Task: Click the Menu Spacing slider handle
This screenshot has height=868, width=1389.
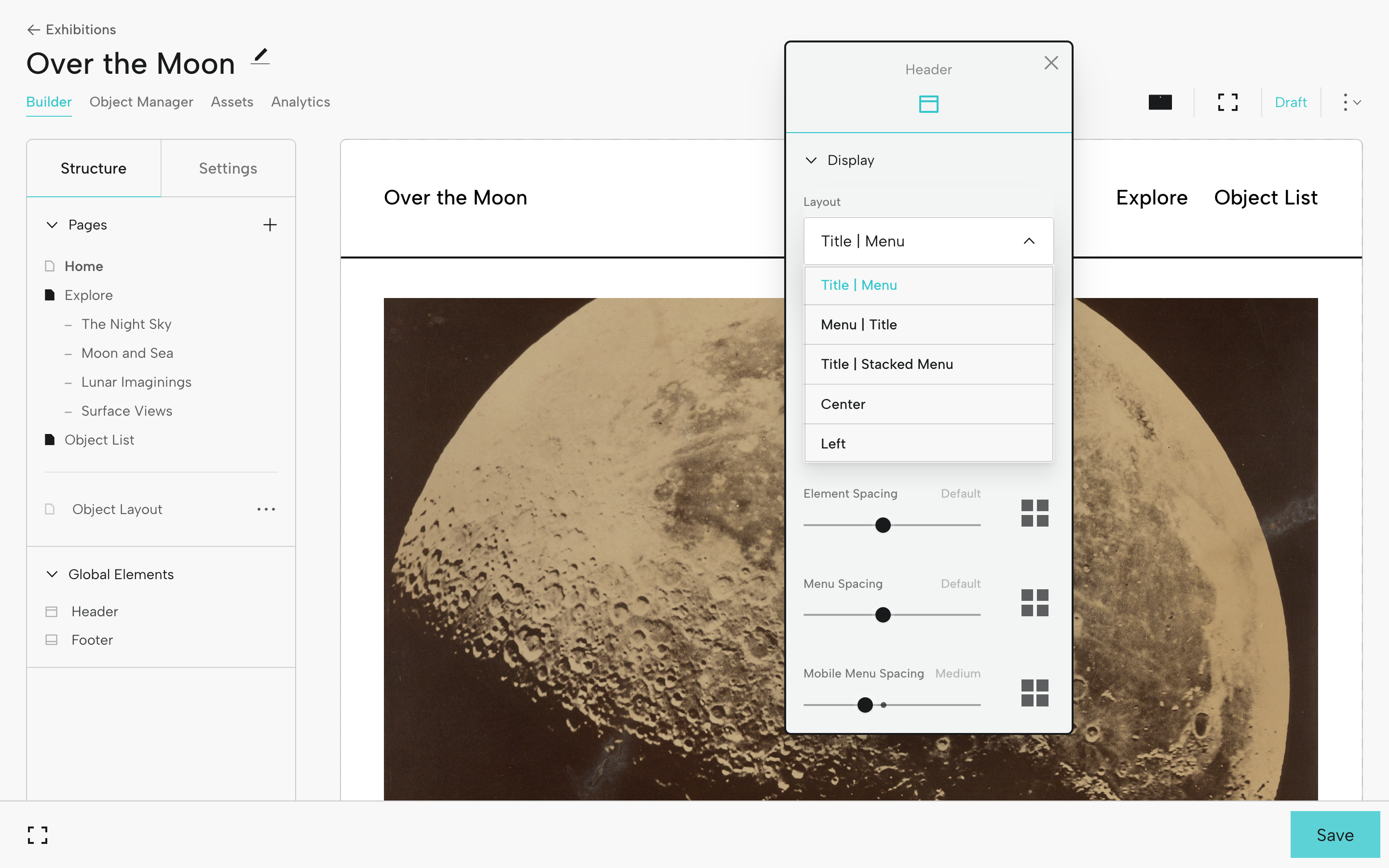Action: [883, 615]
